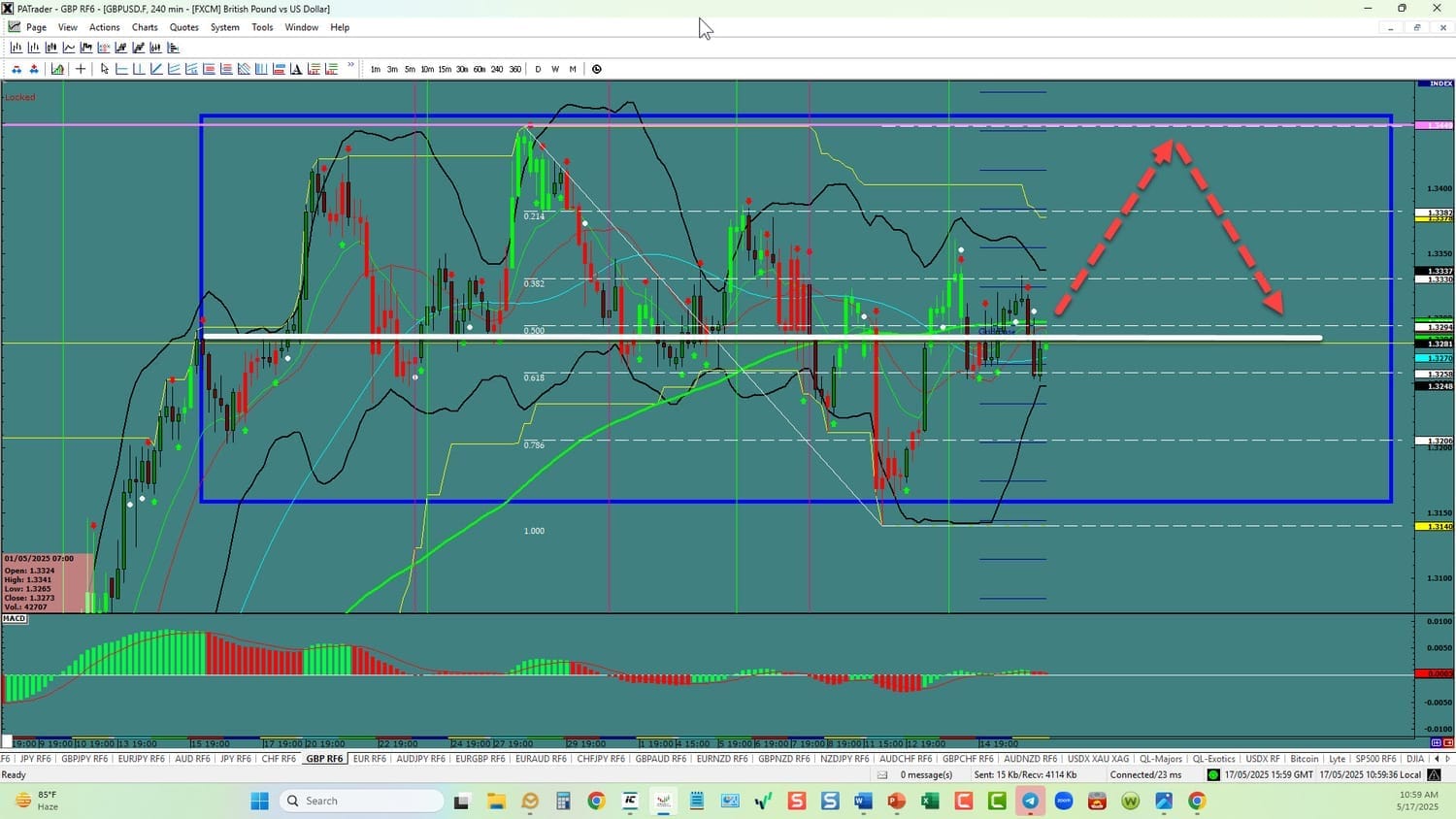
Task: Switch to the EUR RF6 chart tab
Action: click(x=369, y=759)
